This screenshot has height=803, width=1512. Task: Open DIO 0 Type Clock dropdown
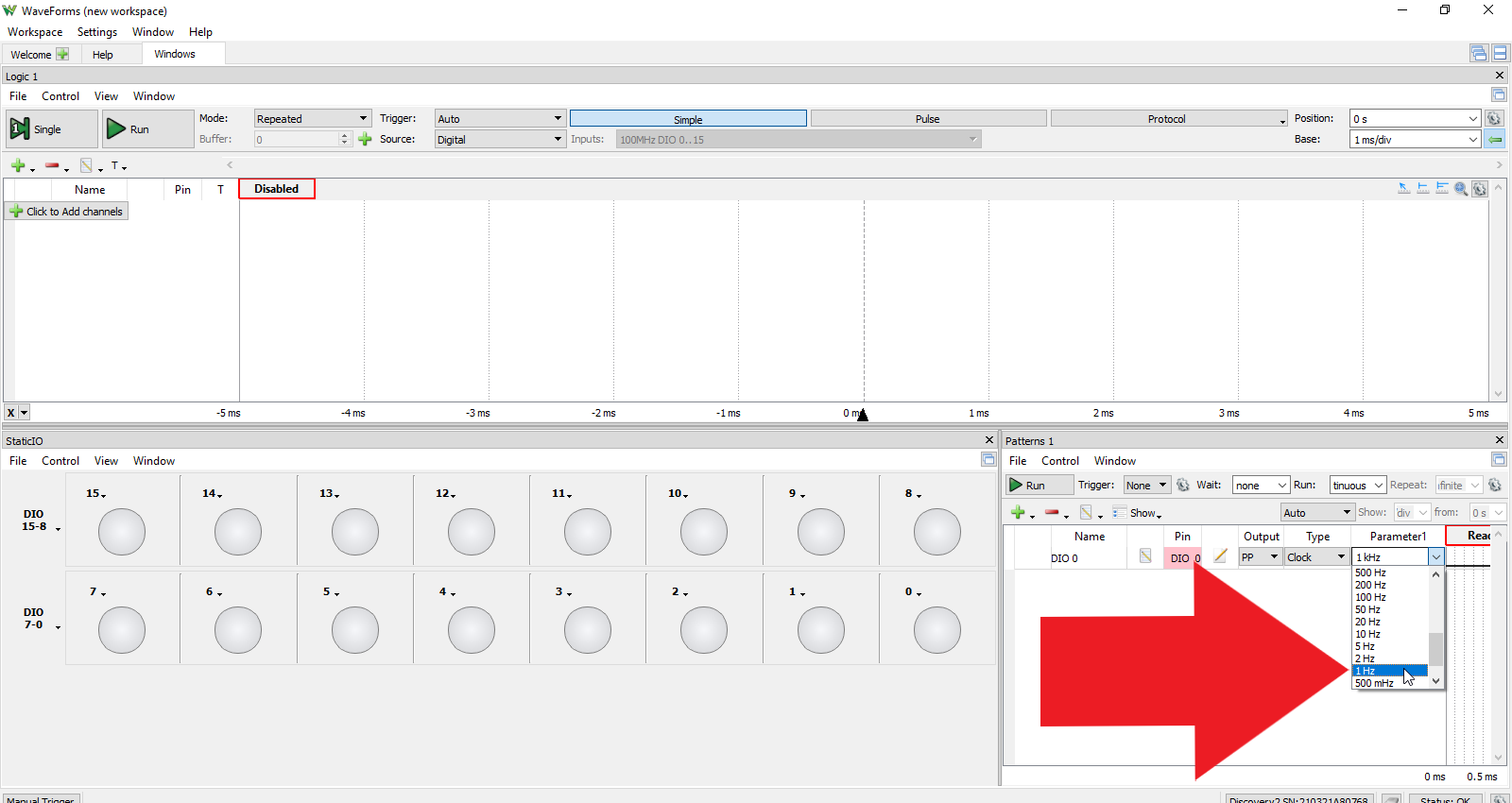(x=1316, y=557)
